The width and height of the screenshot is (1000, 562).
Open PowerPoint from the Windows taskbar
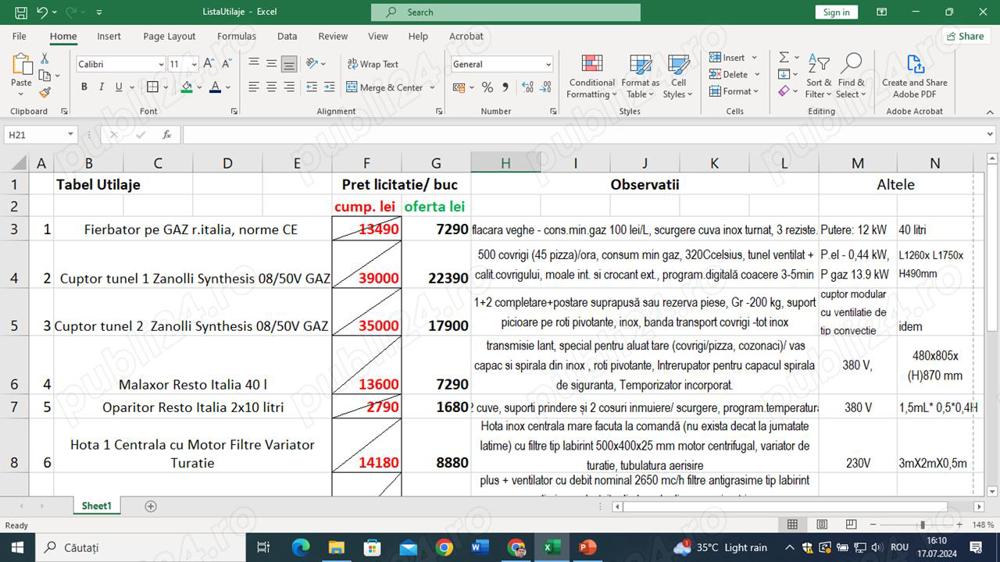point(587,547)
